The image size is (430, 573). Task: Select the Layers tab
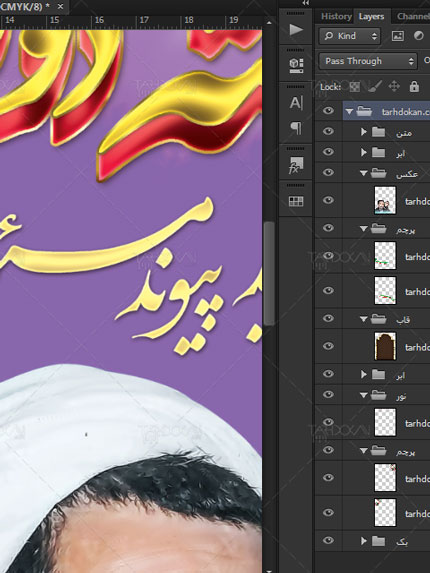(x=371, y=16)
